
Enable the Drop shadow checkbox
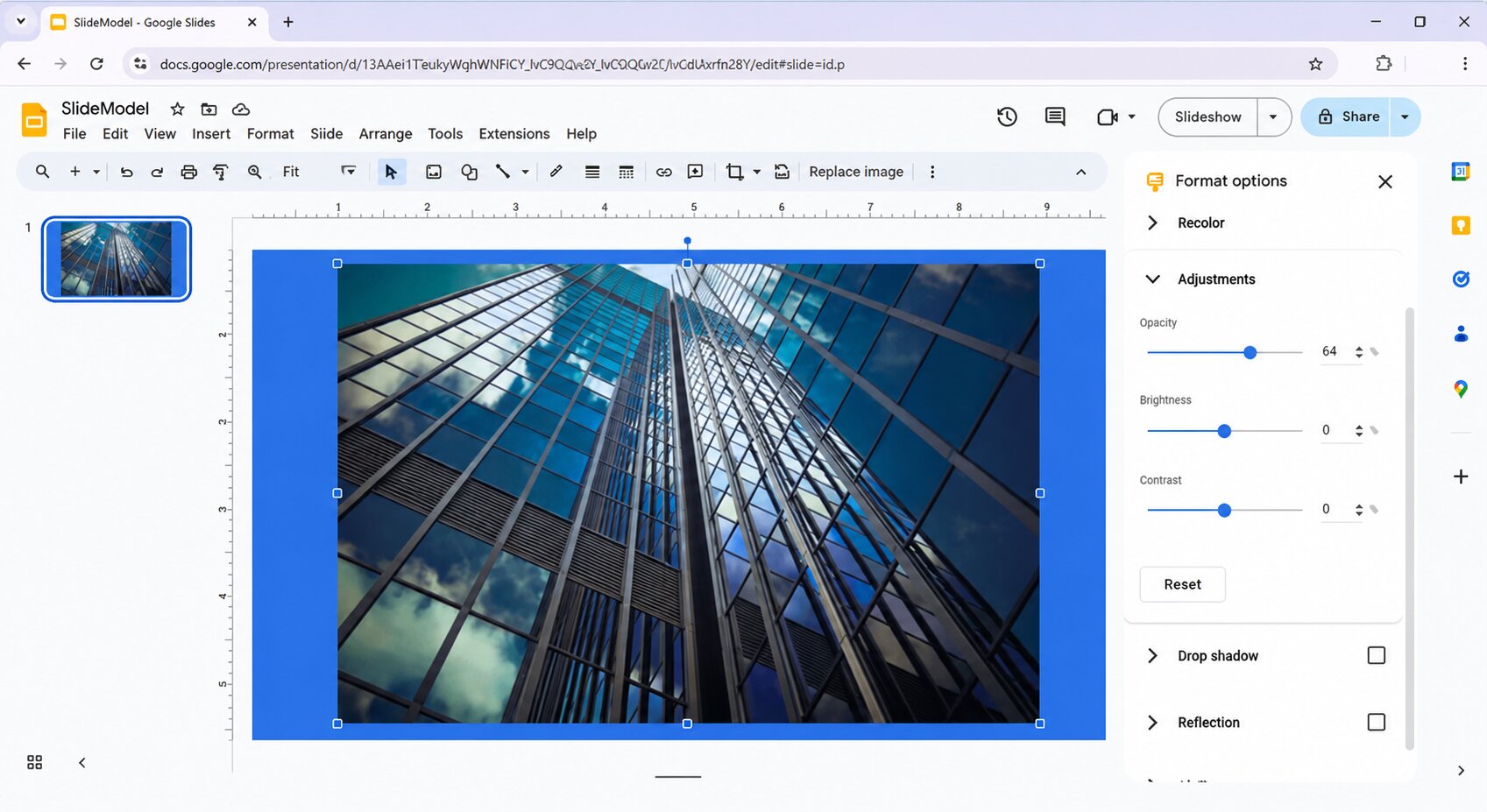1377,655
